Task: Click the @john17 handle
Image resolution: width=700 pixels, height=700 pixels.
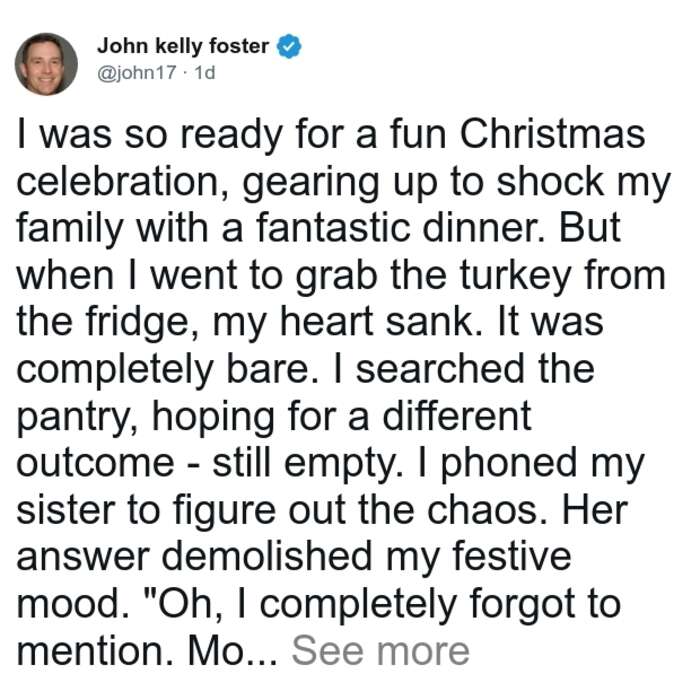Action: point(137,72)
